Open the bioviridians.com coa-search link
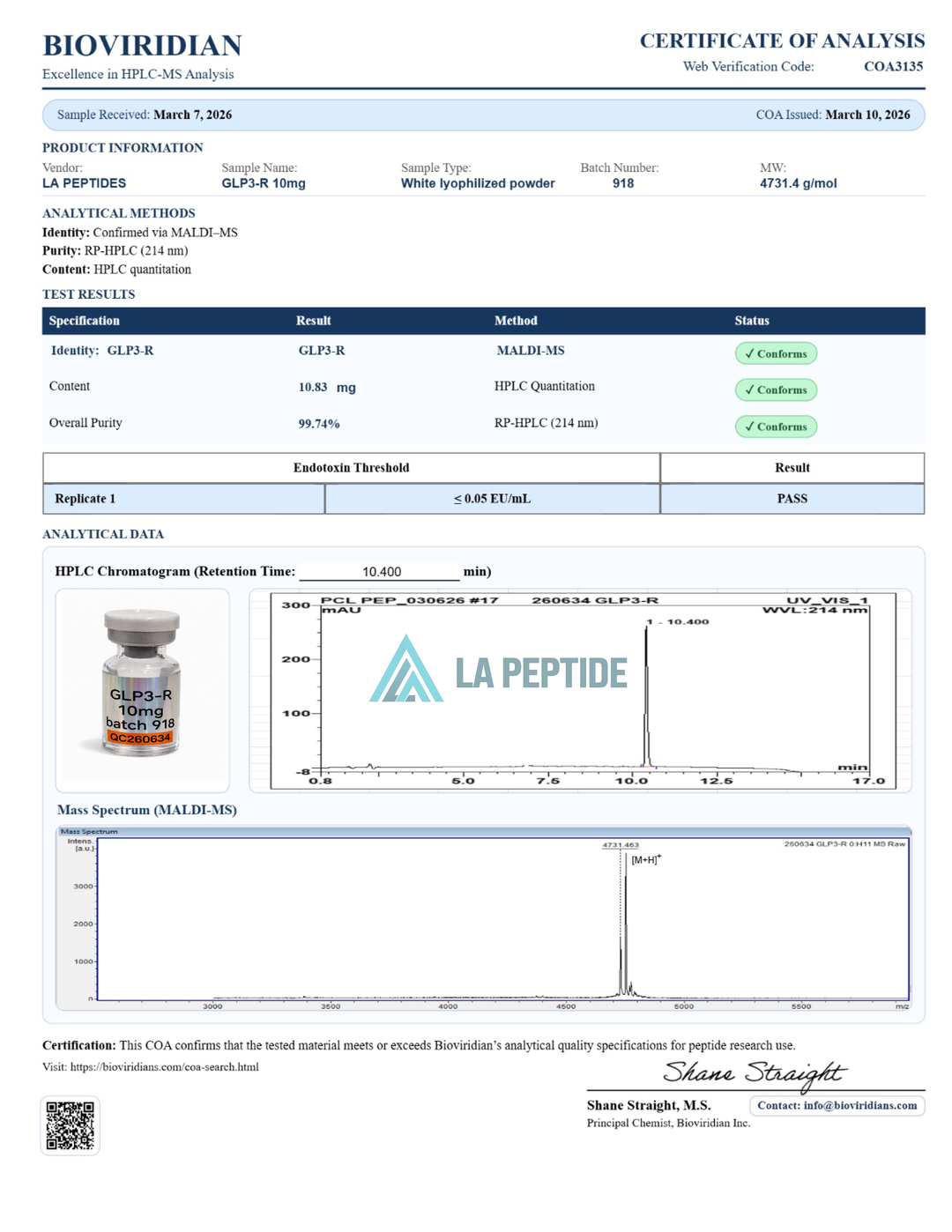Screen dimensions: 952x1232 pos(164,1067)
